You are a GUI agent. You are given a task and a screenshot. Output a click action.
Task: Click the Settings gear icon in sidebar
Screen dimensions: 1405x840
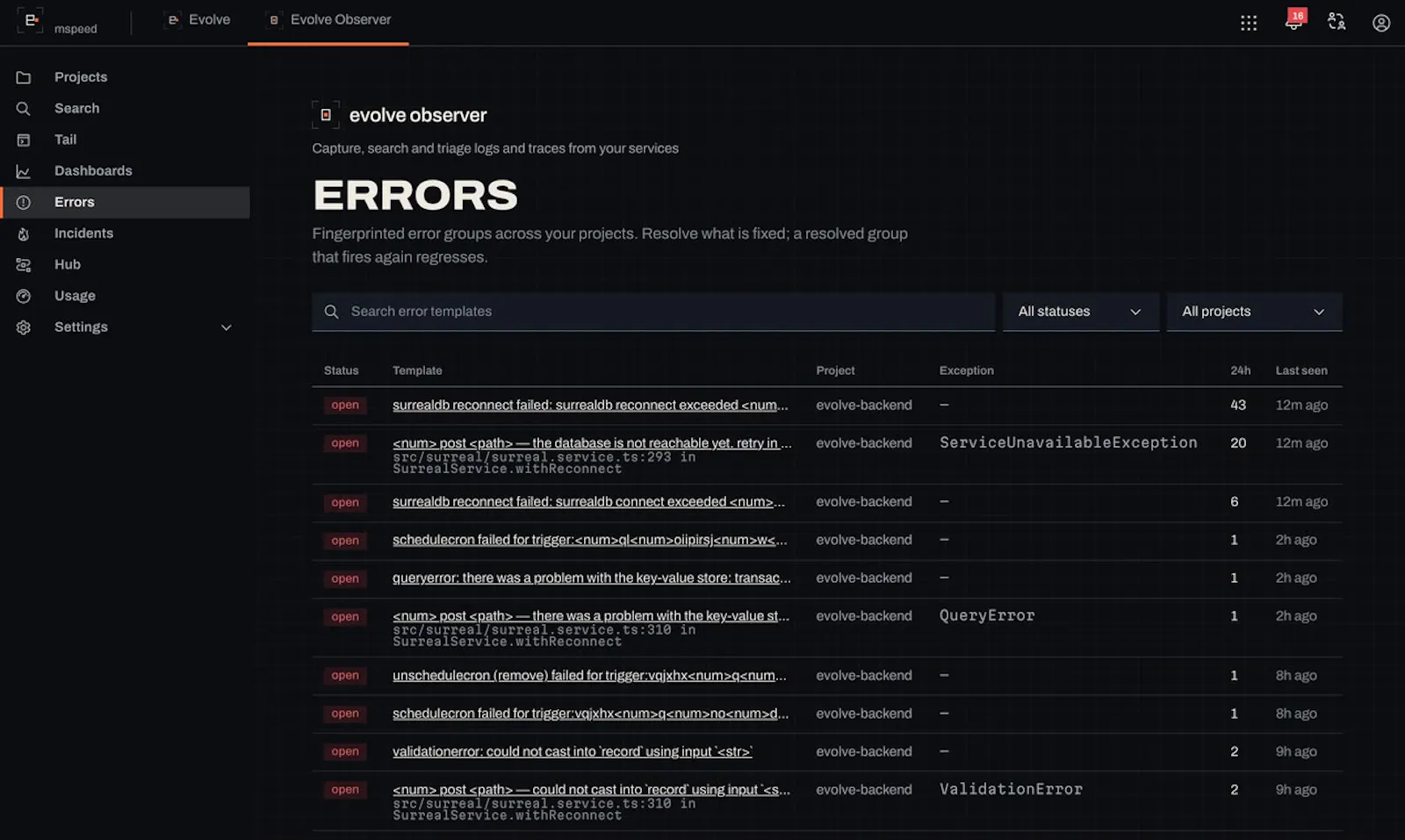click(24, 327)
